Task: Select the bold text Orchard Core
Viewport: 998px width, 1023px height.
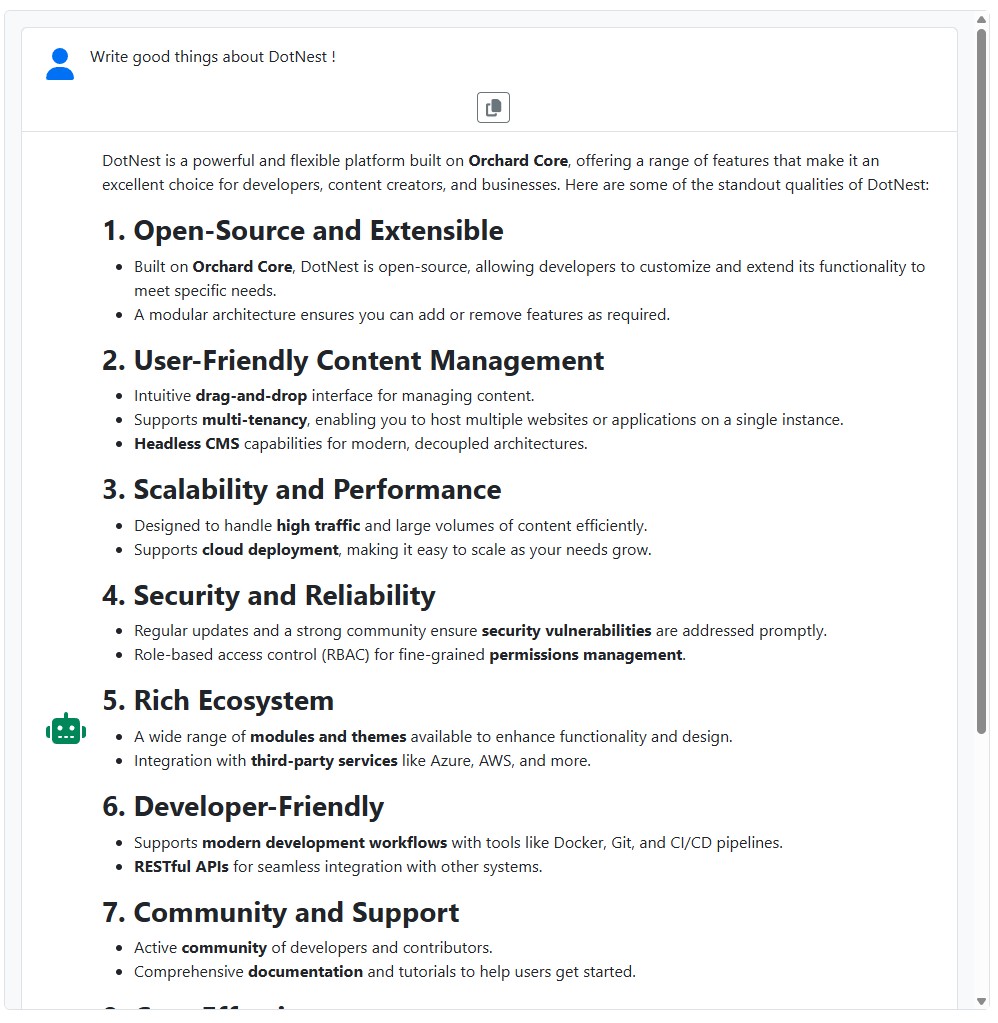Action: (518, 160)
